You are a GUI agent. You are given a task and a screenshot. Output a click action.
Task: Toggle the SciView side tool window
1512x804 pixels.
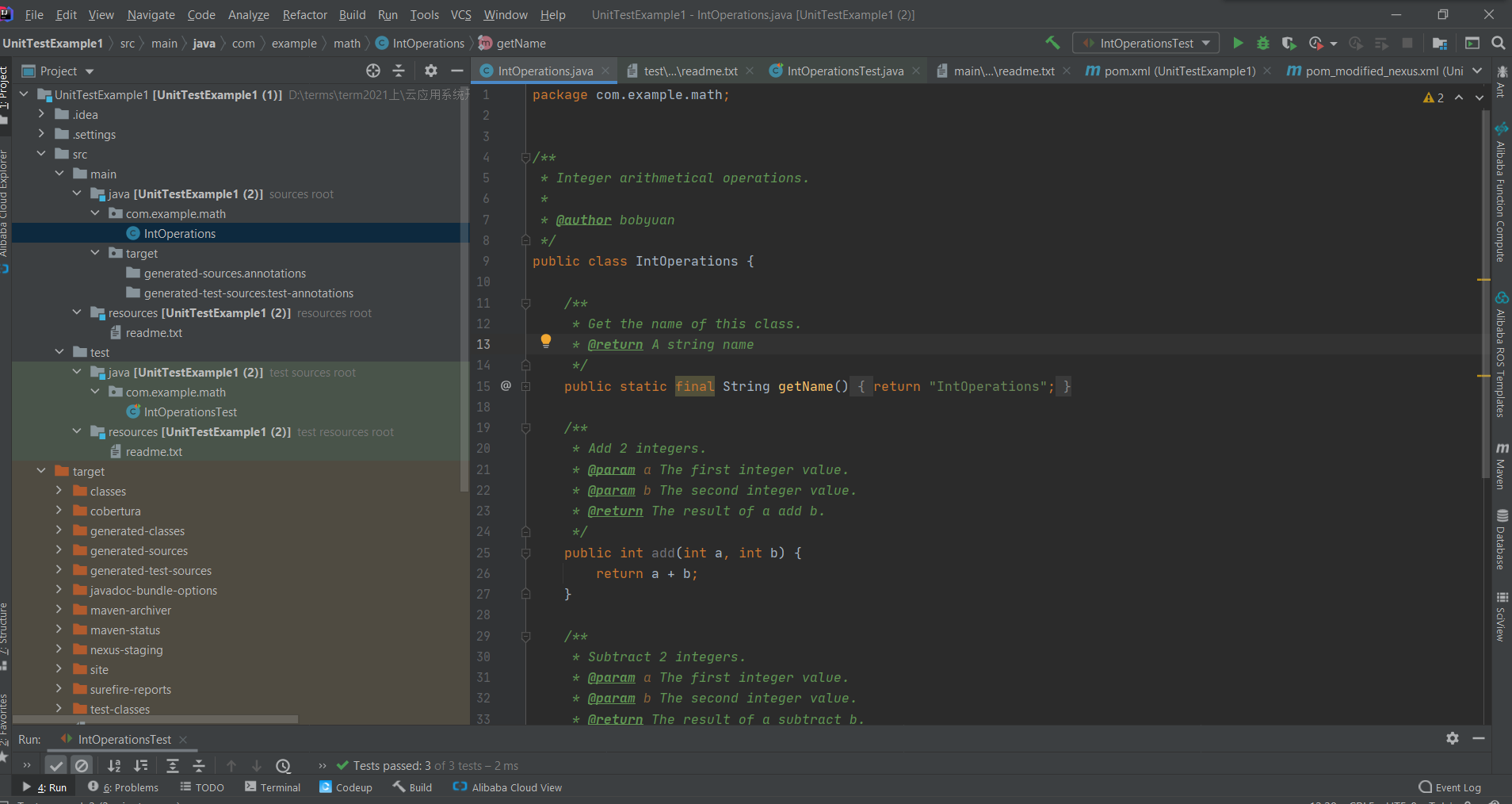1501,616
